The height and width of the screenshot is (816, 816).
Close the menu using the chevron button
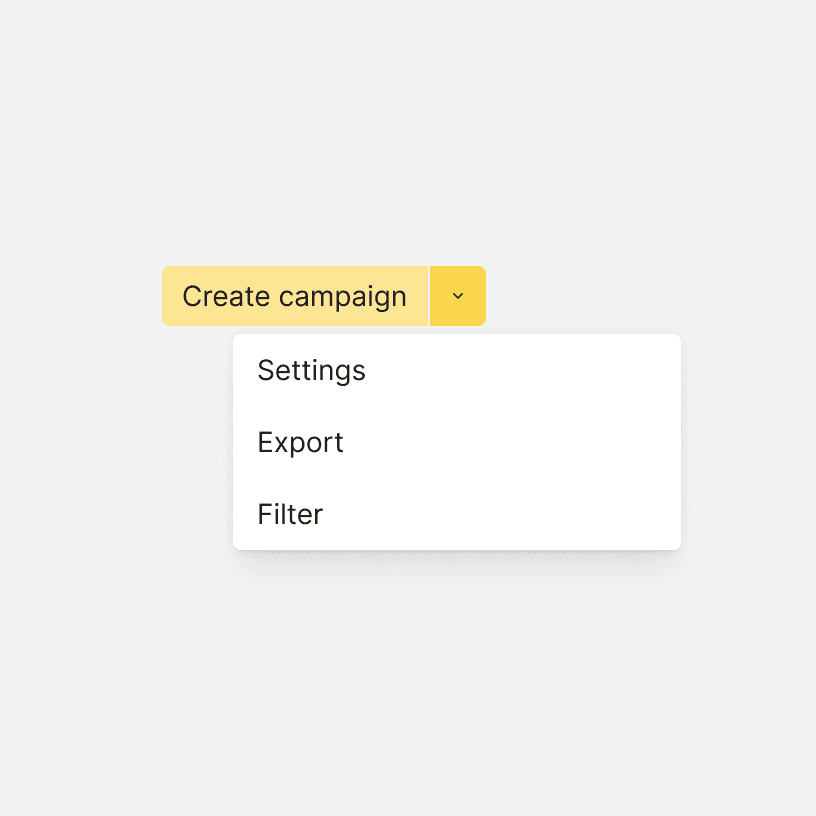[x=458, y=296]
